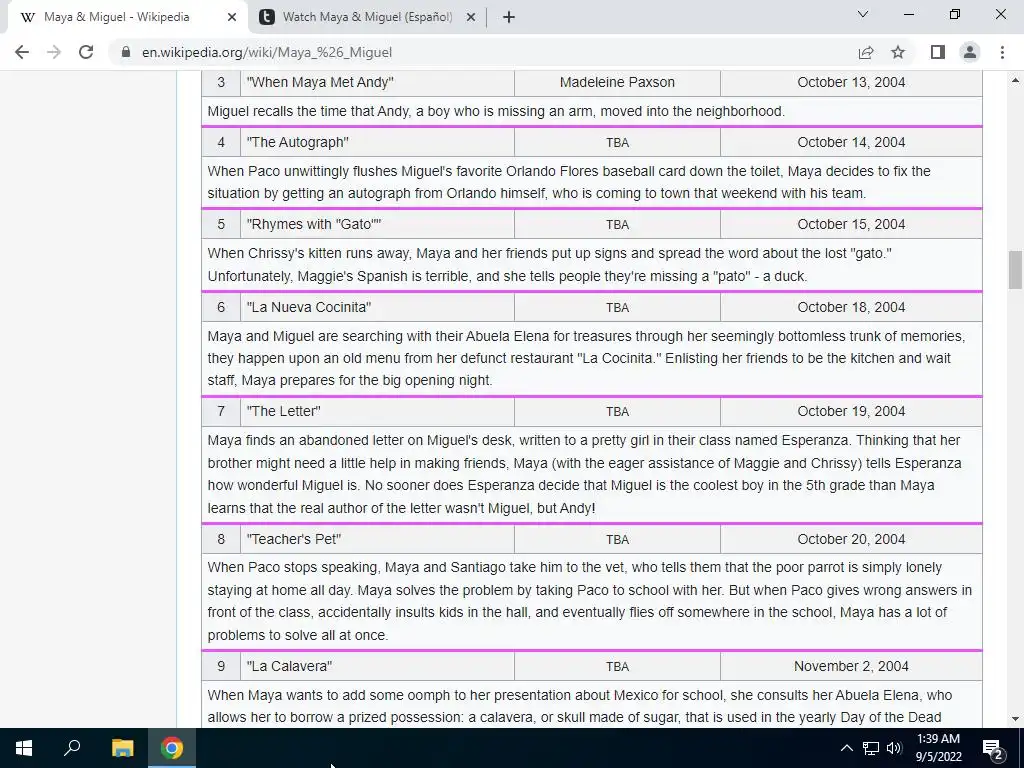Screen dimensions: 1024x768
Task: Click air date October 15, 2004
Action: 851,225
